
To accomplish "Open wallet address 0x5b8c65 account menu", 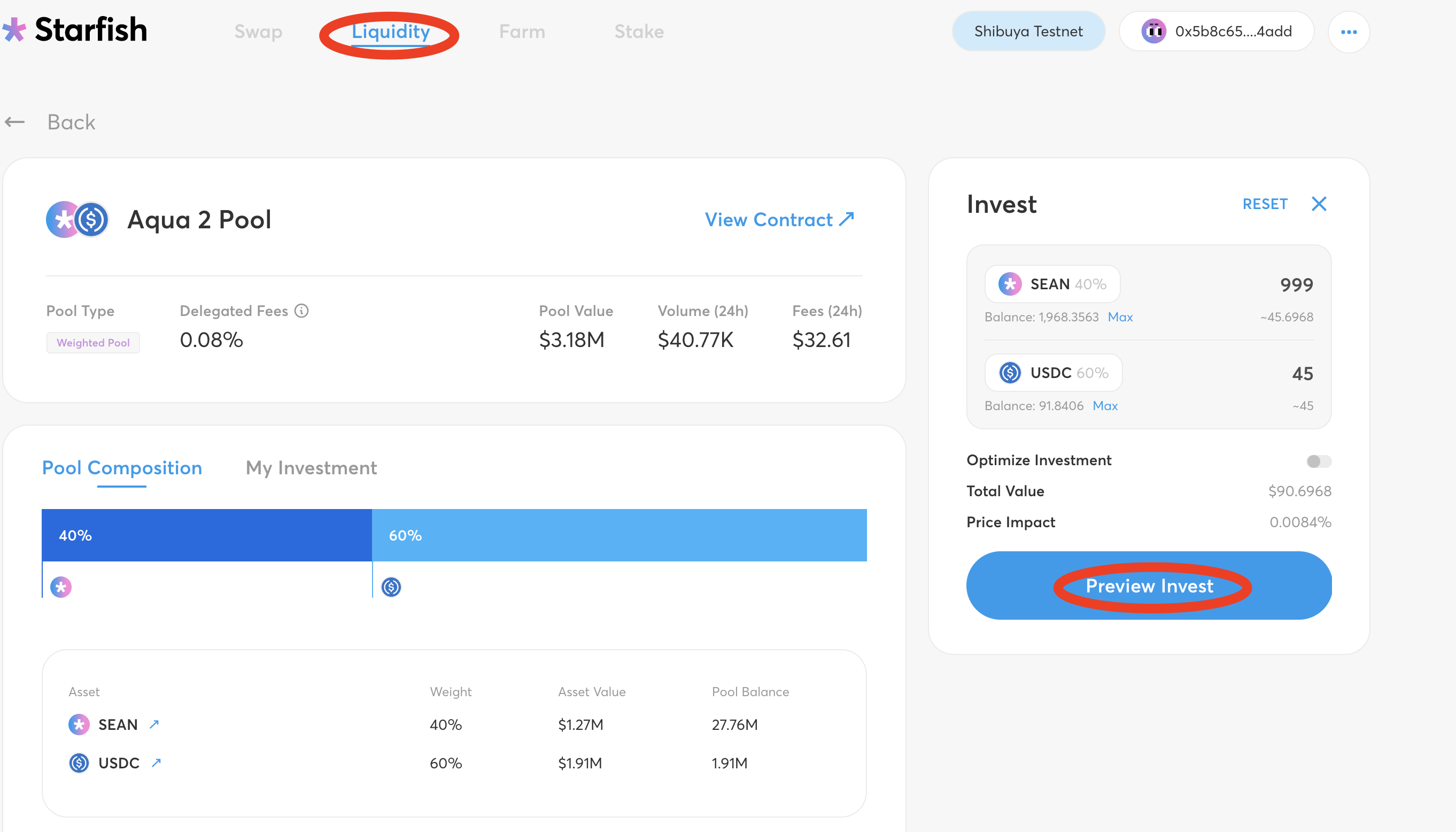I will tap(1233, 32).
